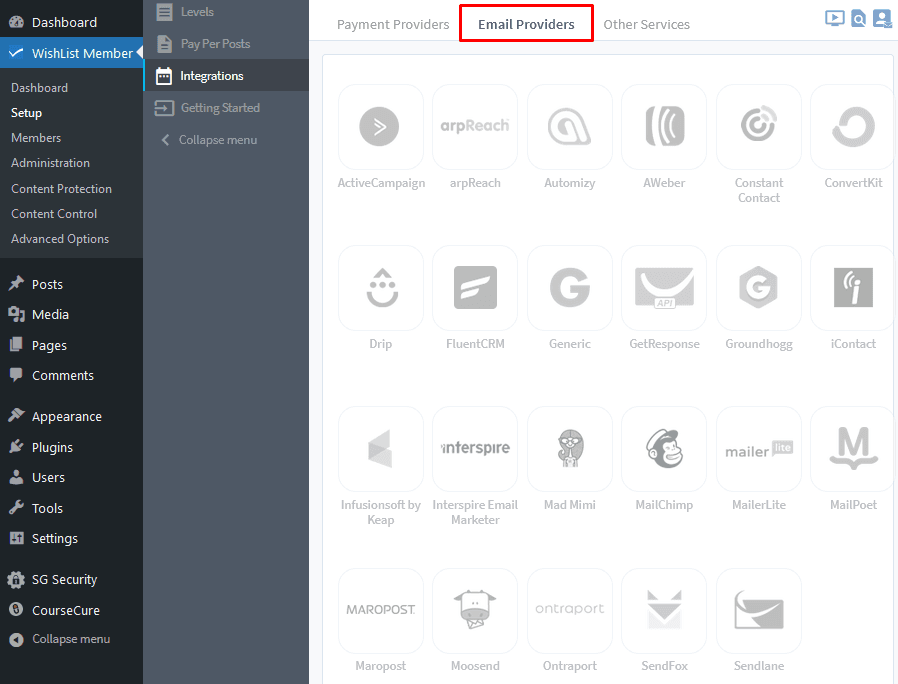Select the Maropost provider tile
This screenshot has height=684, width=898.
381,610
